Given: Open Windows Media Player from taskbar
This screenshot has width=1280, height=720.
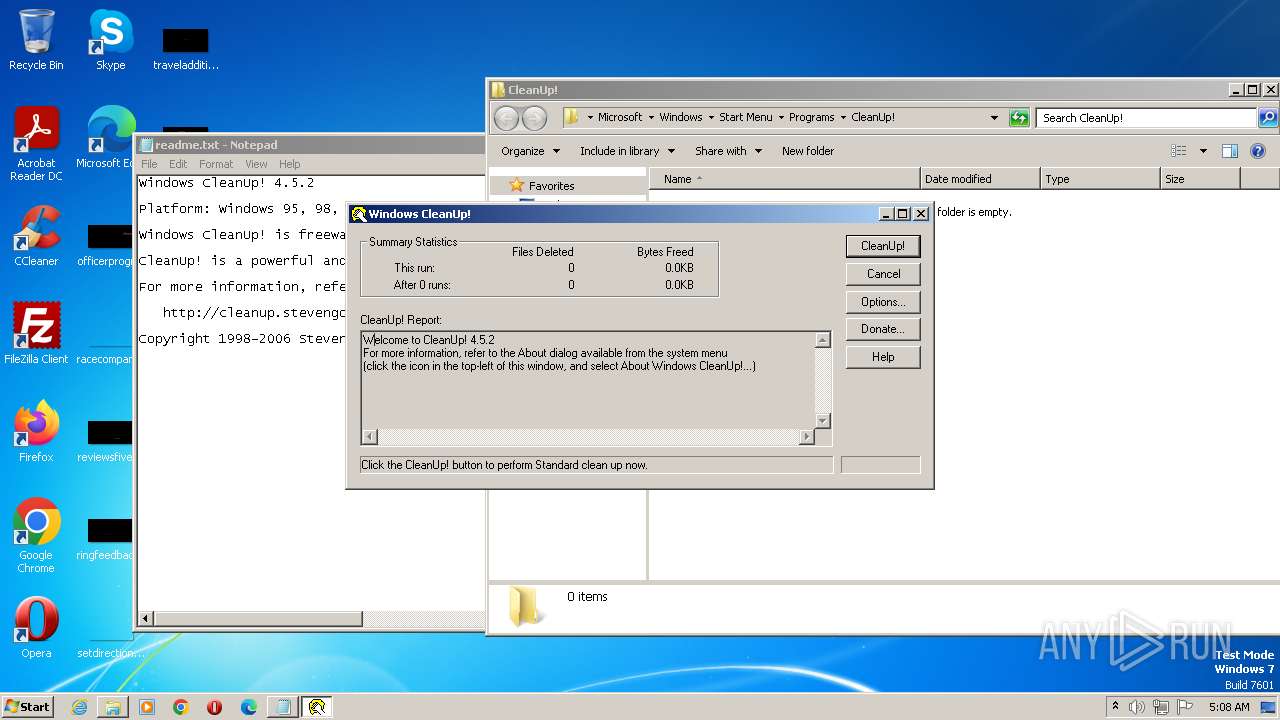Looking at the screenshot, I should [x=147, y=707].
